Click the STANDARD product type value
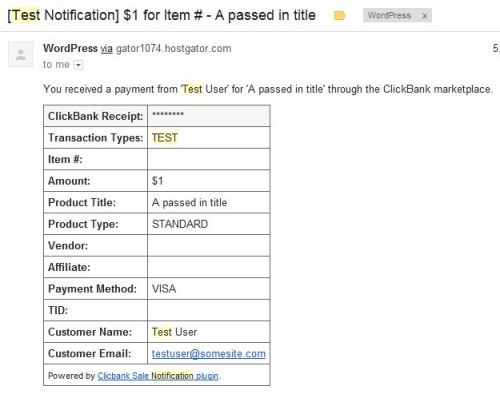This screenshot has width=500, height=394. point(180,224)
